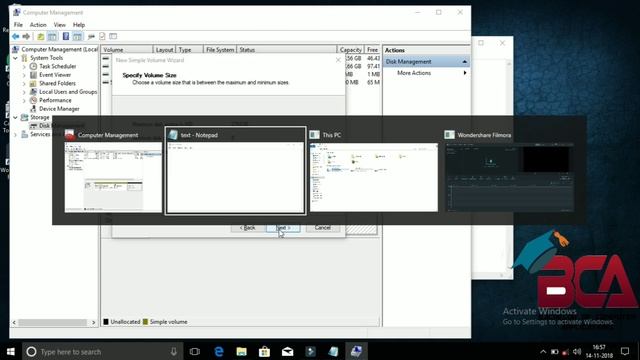The width and height of the screenshot is (640, 360).
Task: Click the Status column header
Action: click(287, 50)
